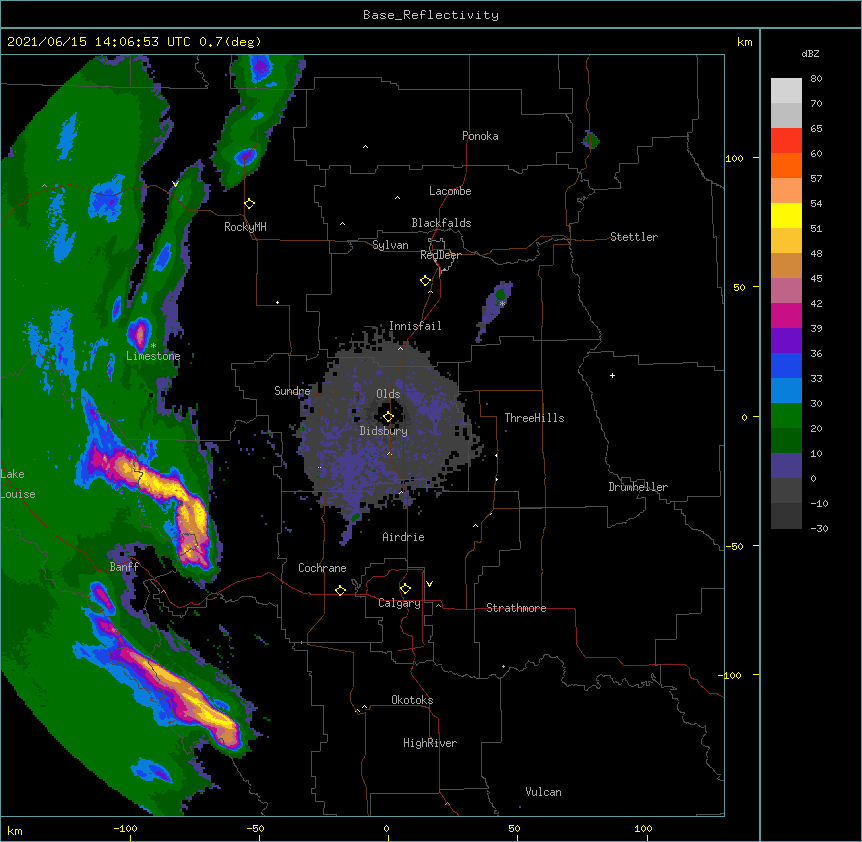Viewport: 862px width, 842px height.
Task: Click the -30 value in dBZ legend
Action: (819, 528)
